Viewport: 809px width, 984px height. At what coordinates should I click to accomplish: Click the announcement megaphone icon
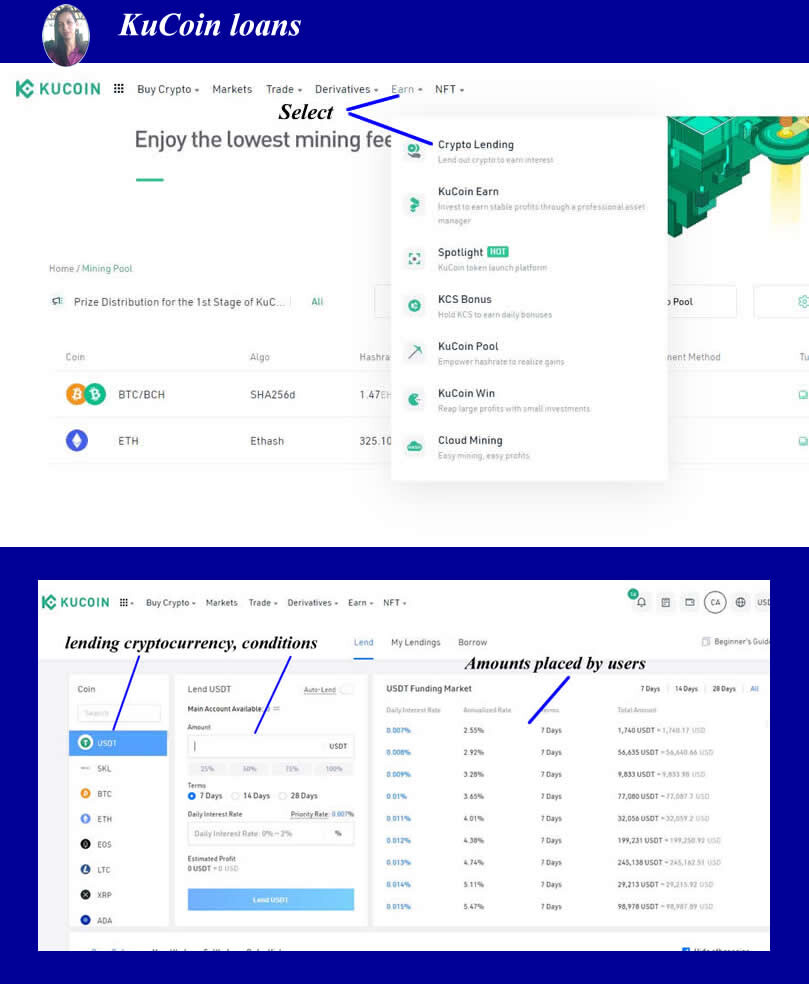(57, 301)
